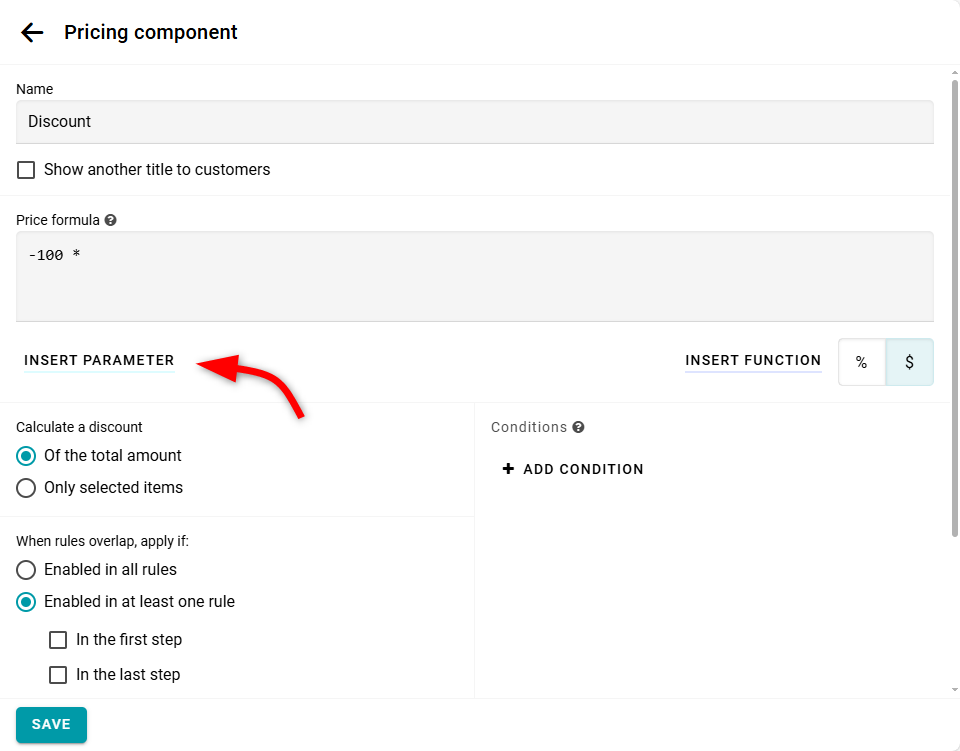960x751 pixels.
Task: Click the Conditions help question mark icon
Action: (x=578, y=427)
